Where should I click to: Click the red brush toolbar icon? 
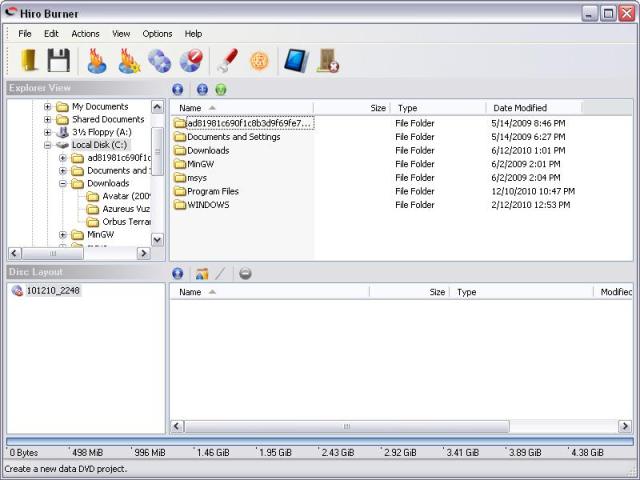point(227,61)
